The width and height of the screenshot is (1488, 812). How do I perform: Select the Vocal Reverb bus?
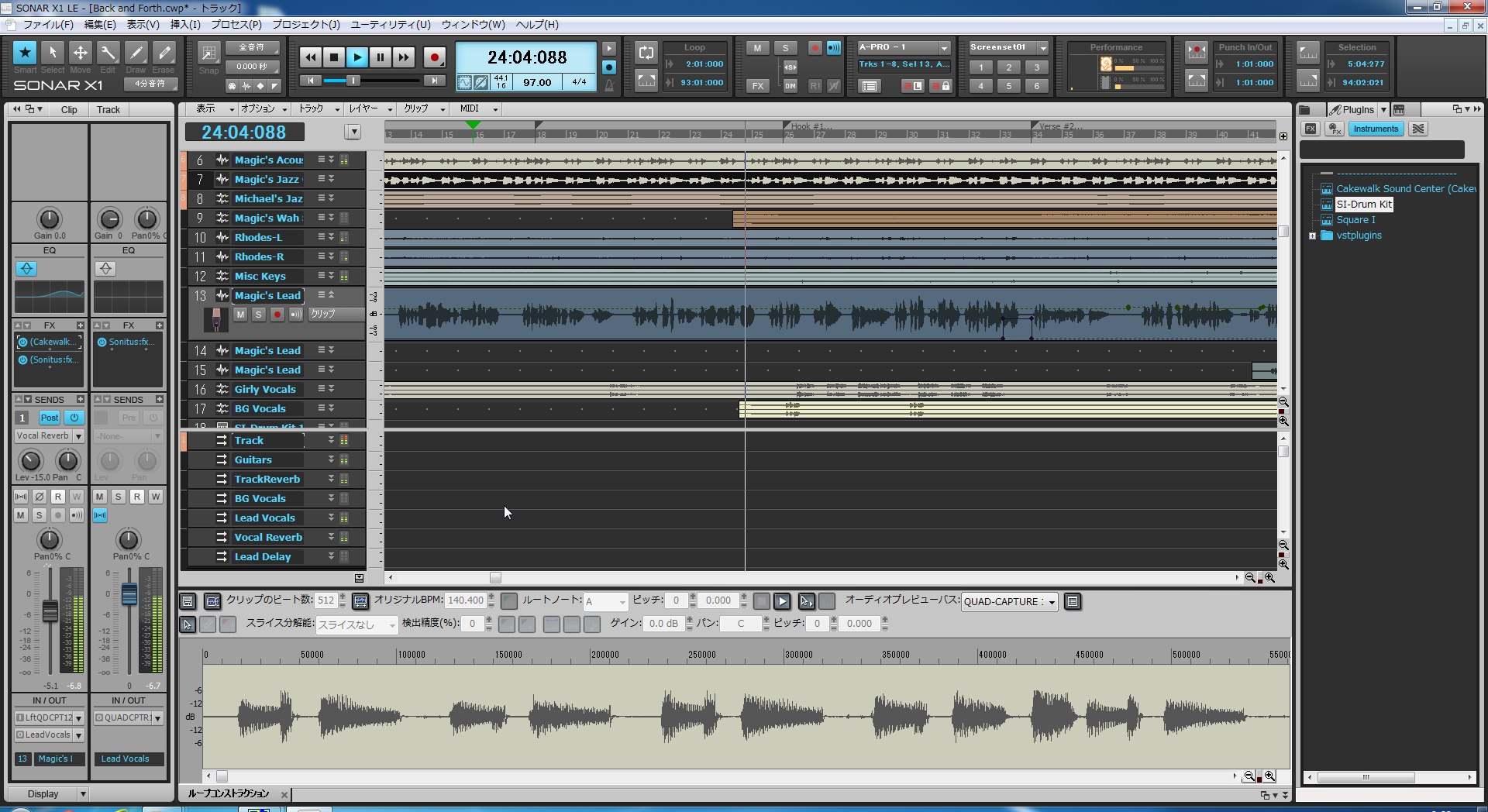click(268, 537)
